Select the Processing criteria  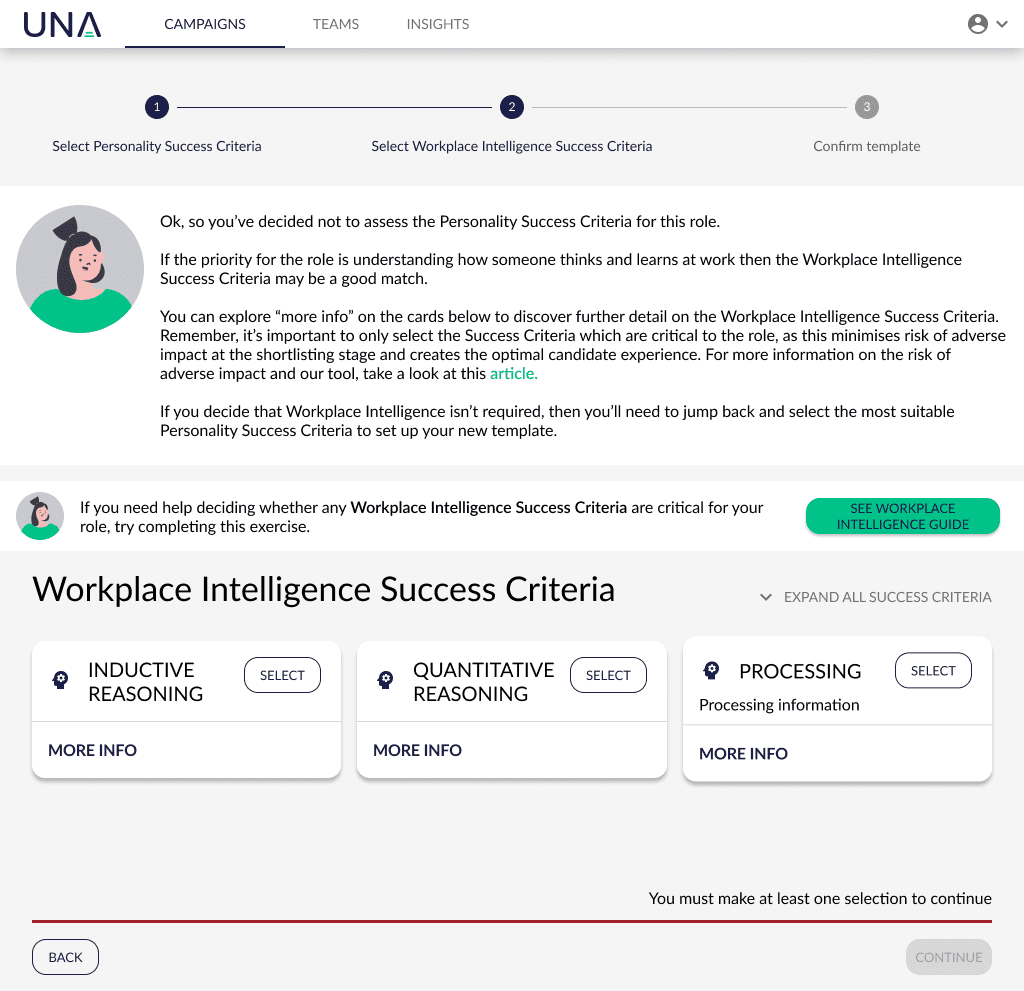coord(933,670)
